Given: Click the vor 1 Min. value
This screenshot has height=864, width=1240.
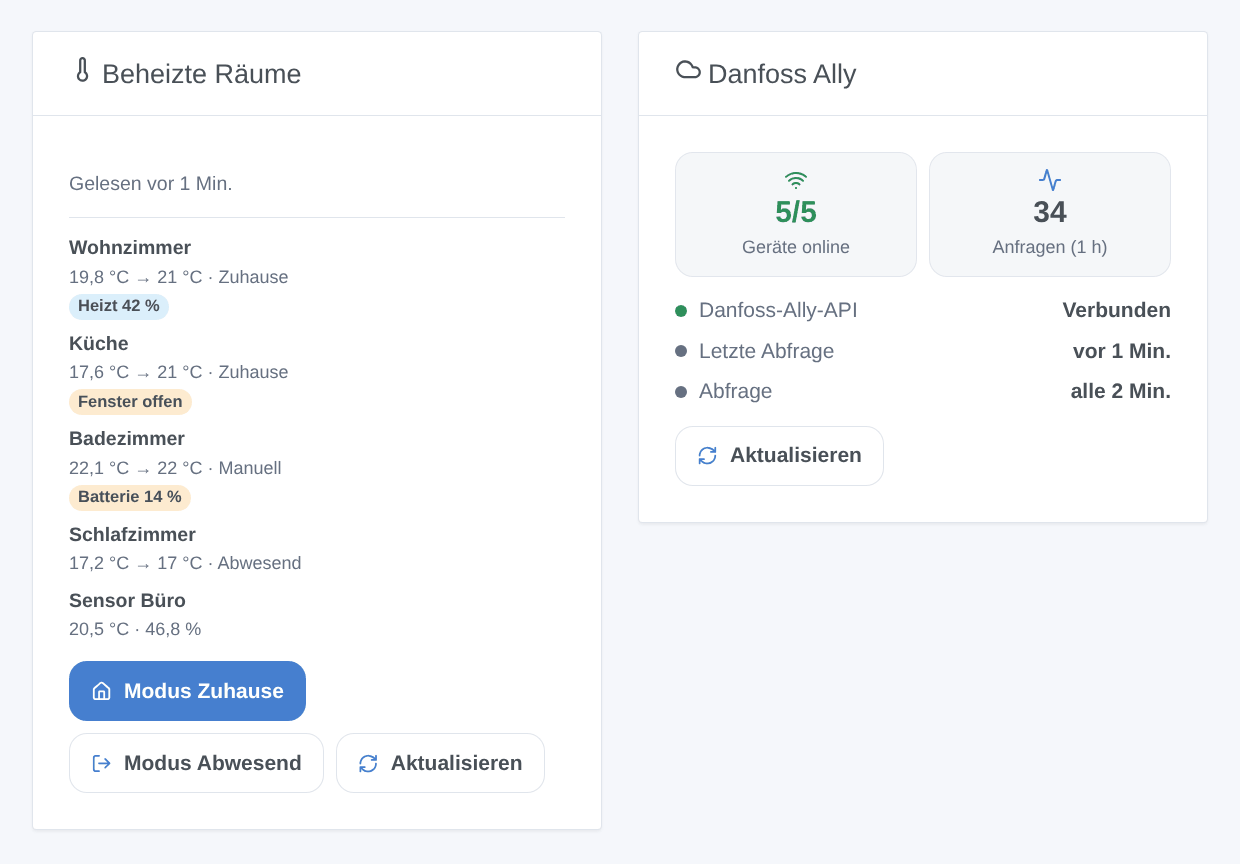Looking at the screenshot, I should [1122, 351].
